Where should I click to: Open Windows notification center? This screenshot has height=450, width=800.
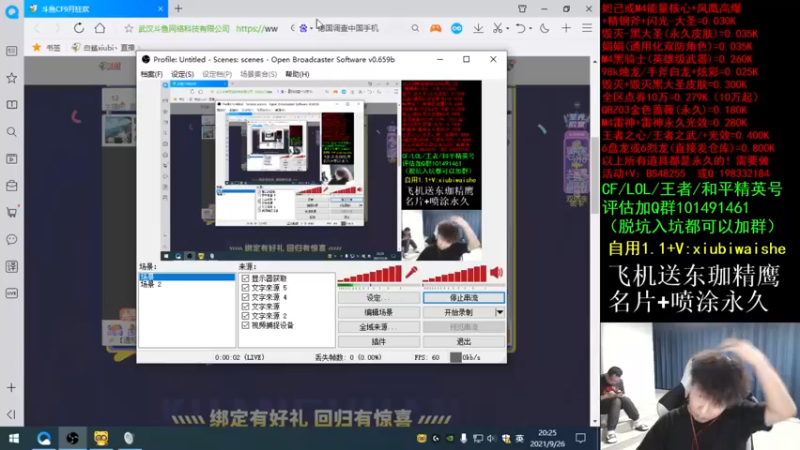[x=581, y=438]
